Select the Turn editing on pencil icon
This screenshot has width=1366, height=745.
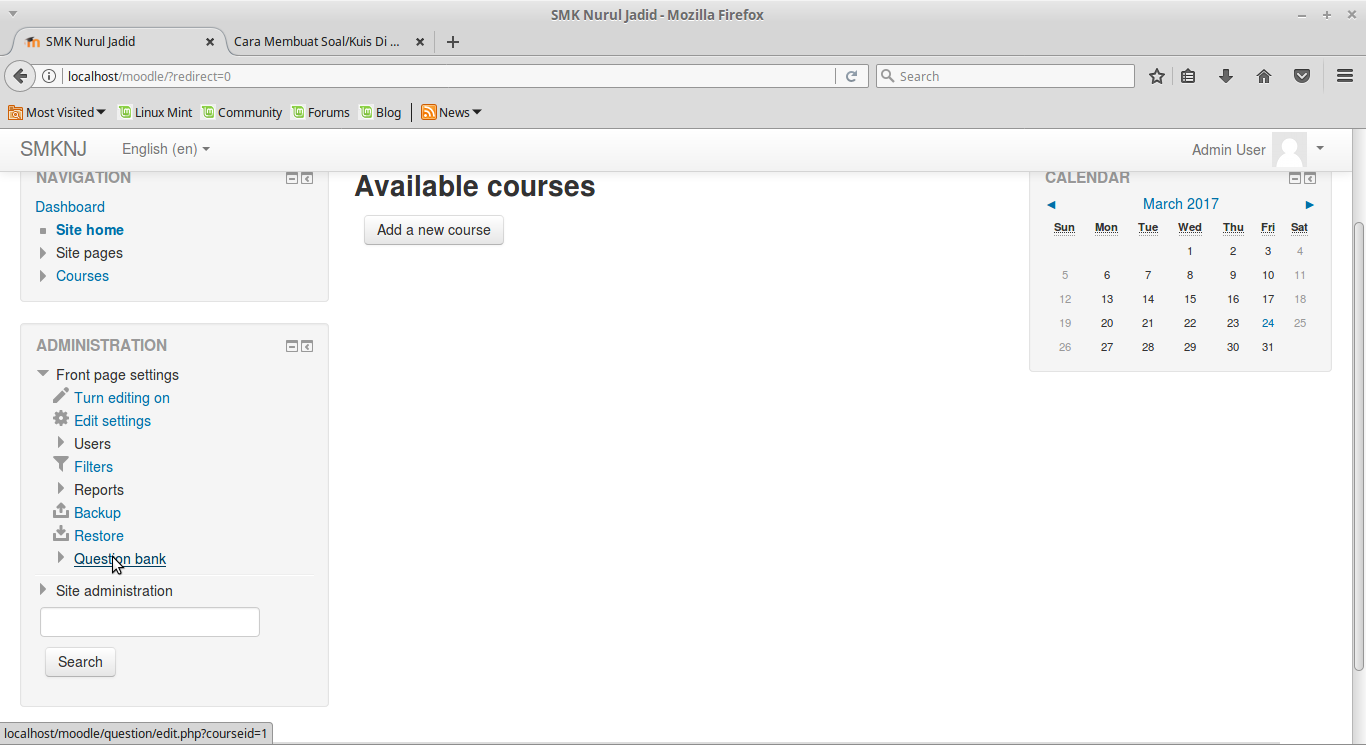point(61,397)
